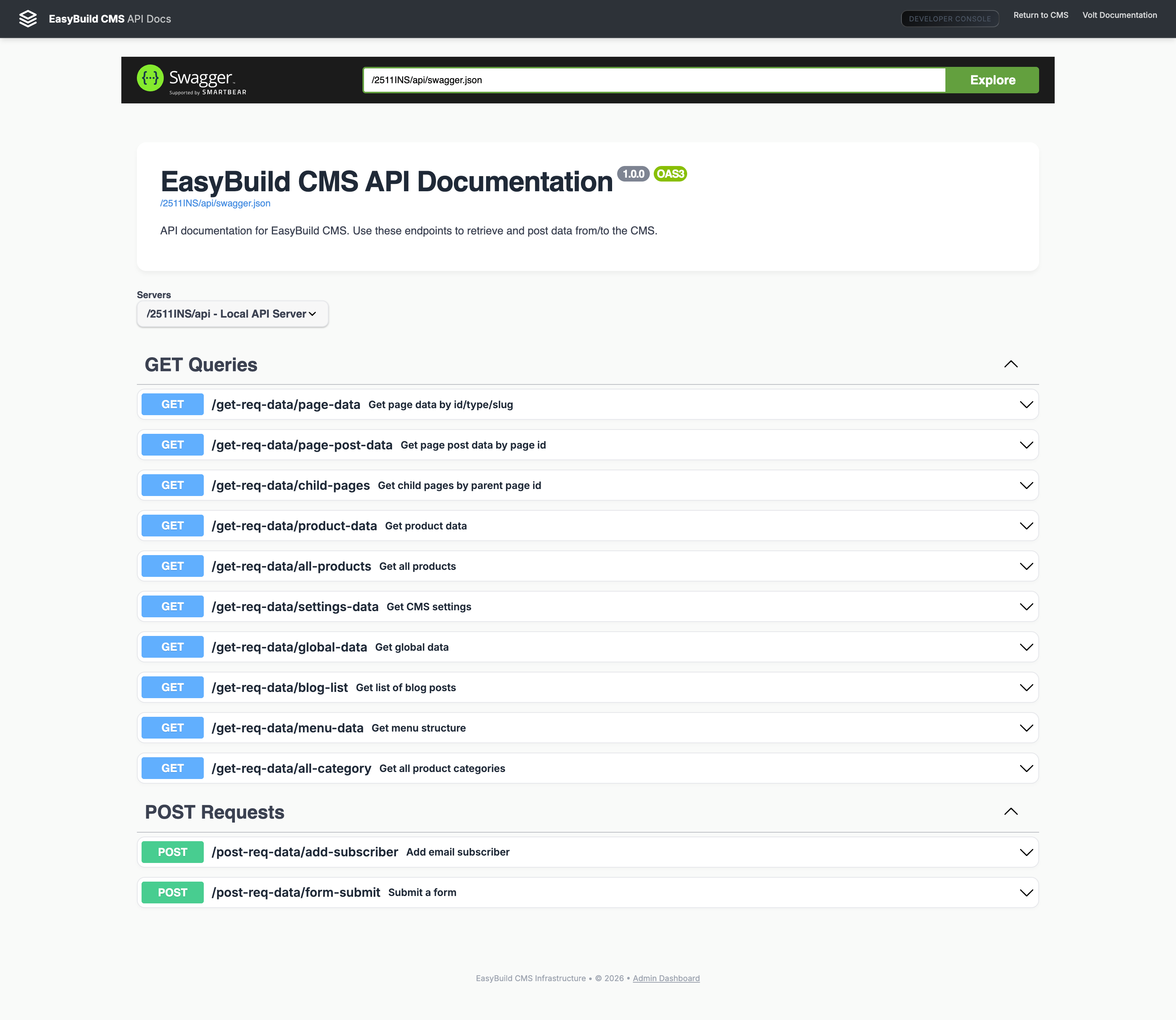
Task: Collapse the POST Requests section chevron
Action: (x=1011, y=812)
